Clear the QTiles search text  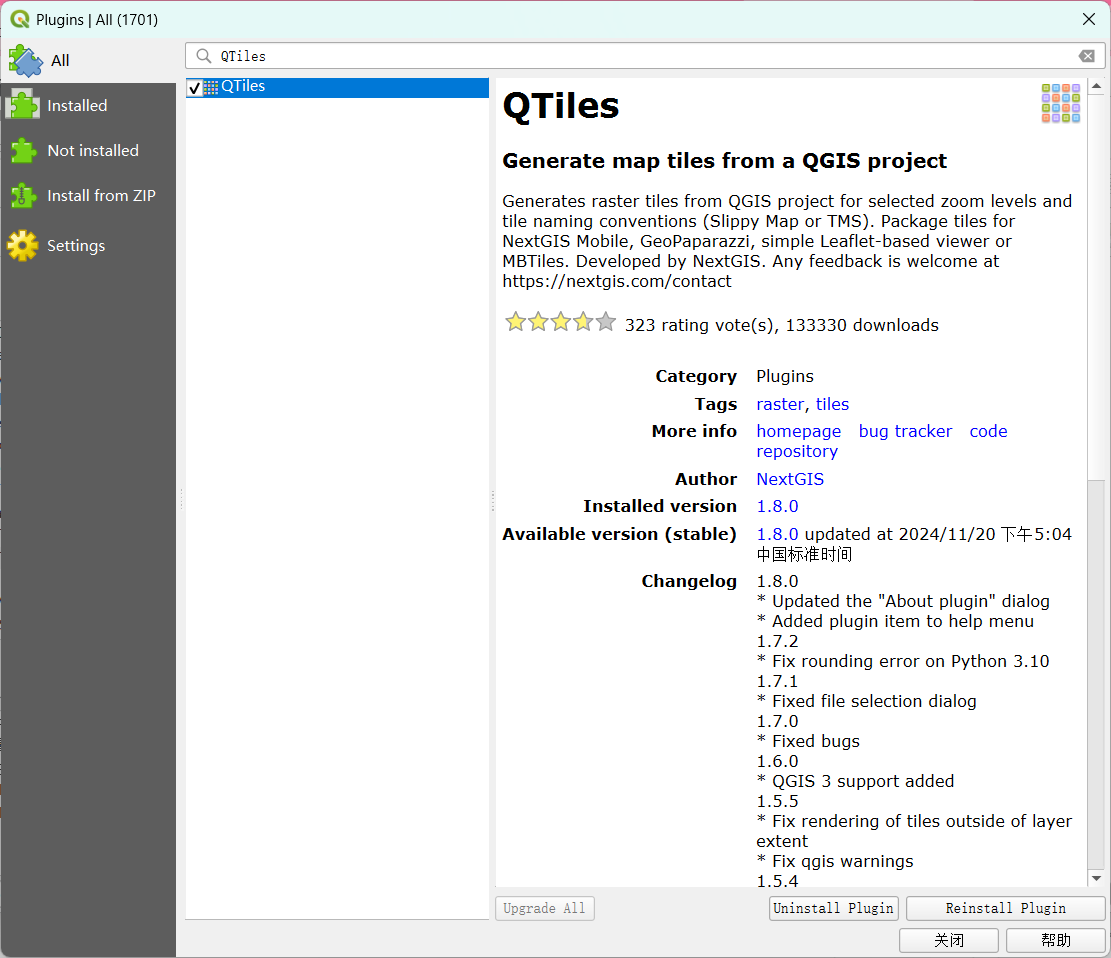(1087, 56)
